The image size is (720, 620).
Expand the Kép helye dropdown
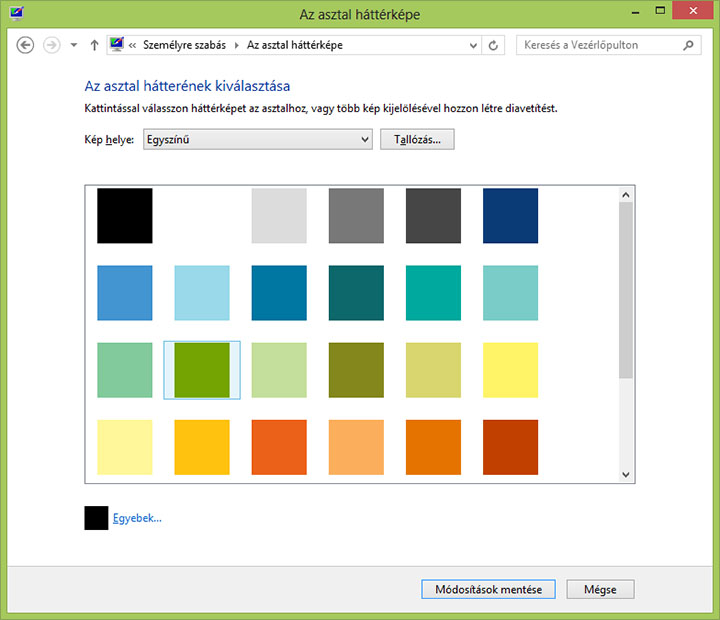pyautogui.click(x=365, y=140)
